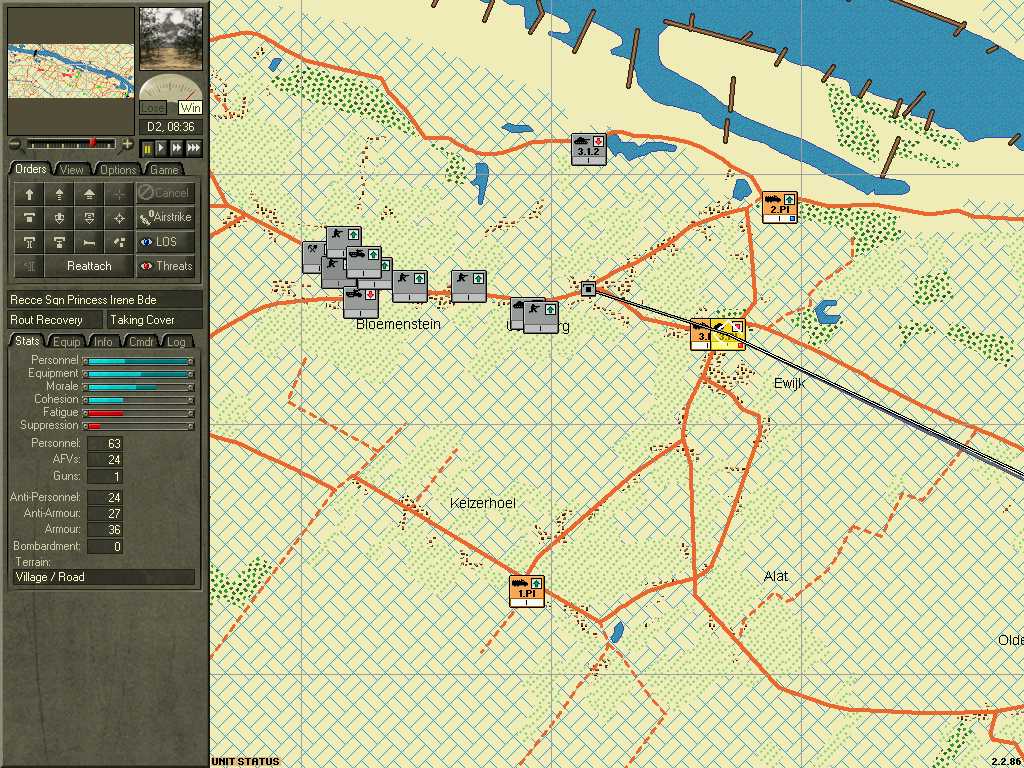The height and width of the screenshot is (768, 1024).
Task: Click the small grey square waypoint marker
Action: (588, 288)
